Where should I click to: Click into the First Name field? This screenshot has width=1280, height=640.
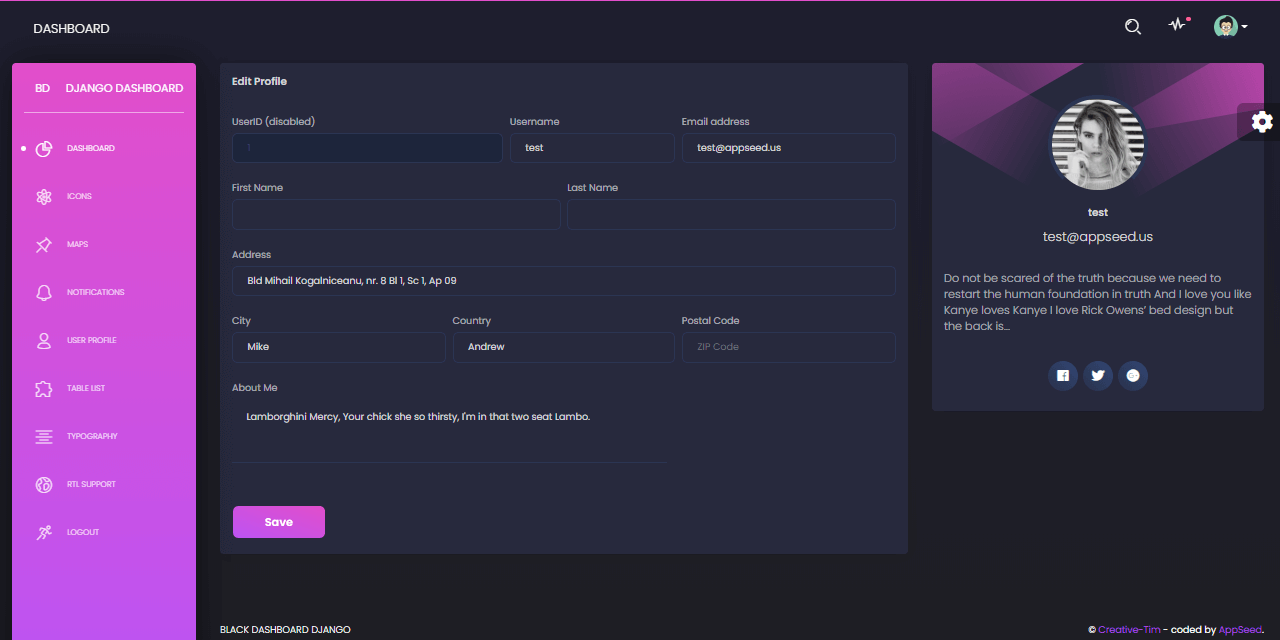[x=396, y=215]
